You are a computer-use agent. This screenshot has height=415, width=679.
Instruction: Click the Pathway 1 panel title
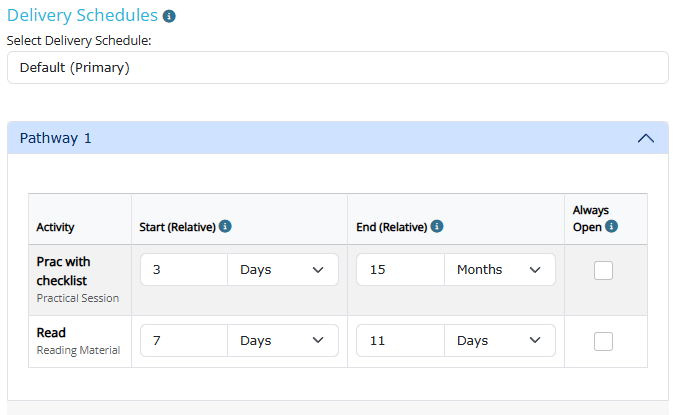coord(56,138)
